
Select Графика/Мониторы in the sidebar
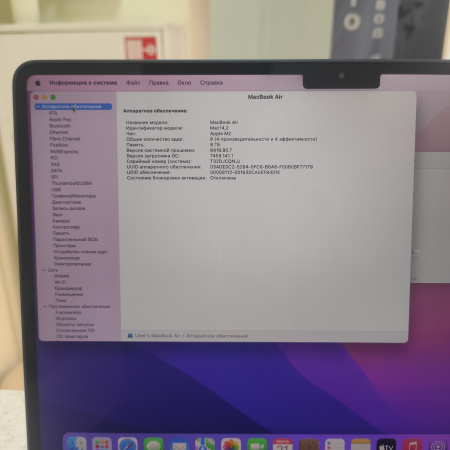pyautogui.click(x=74, y=196)
